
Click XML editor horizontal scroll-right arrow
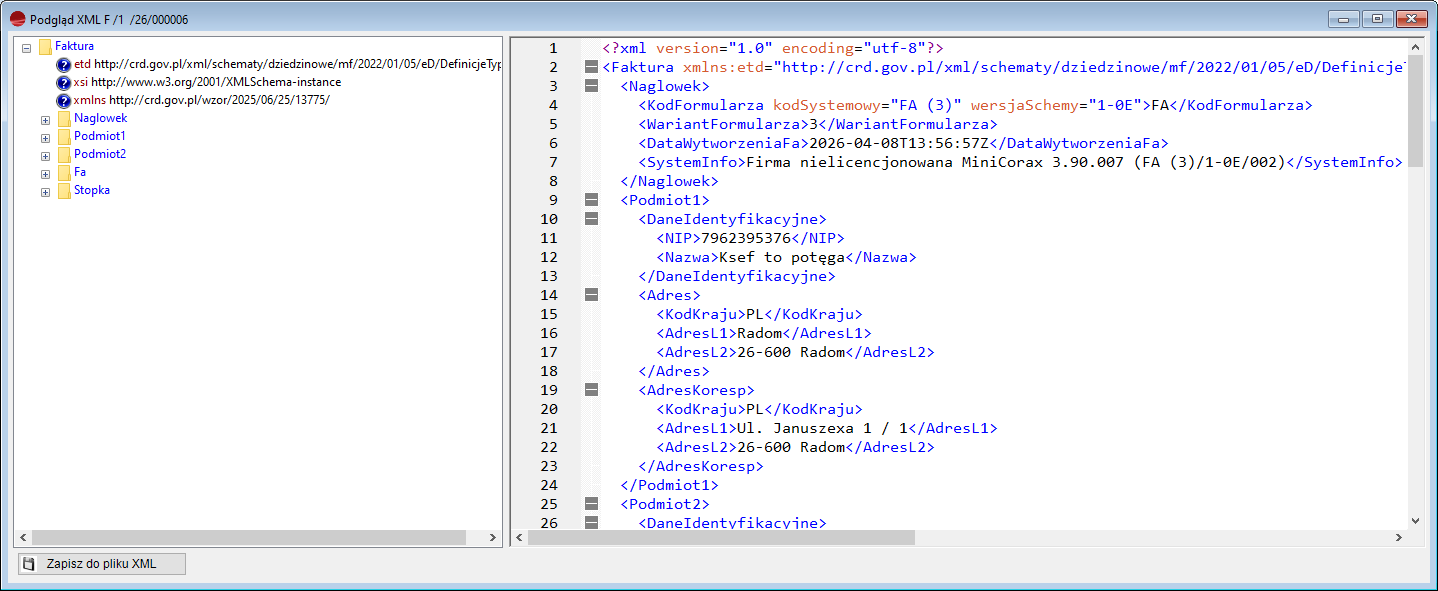click(1397, 538)
